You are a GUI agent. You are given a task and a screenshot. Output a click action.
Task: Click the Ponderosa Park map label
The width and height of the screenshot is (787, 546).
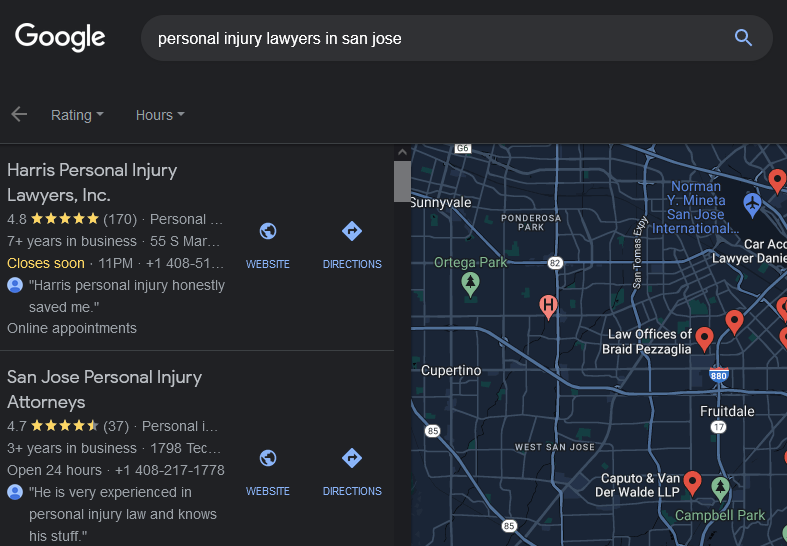531,222
